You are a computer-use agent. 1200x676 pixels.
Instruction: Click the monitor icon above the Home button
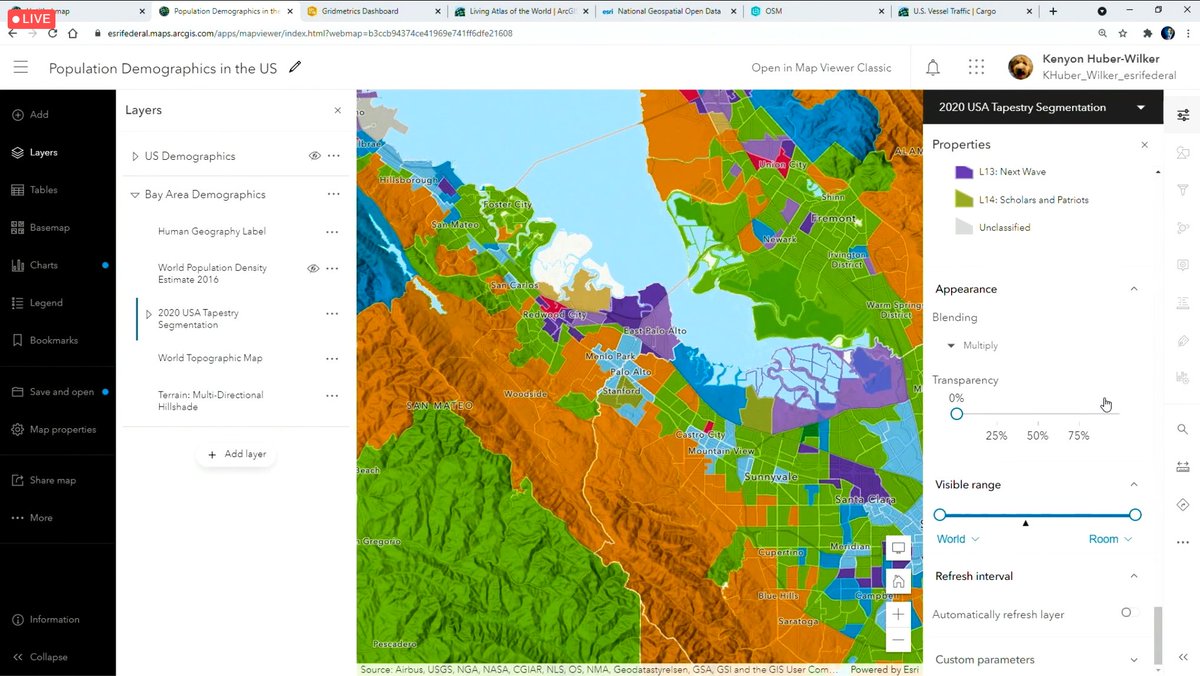[898, 548]
